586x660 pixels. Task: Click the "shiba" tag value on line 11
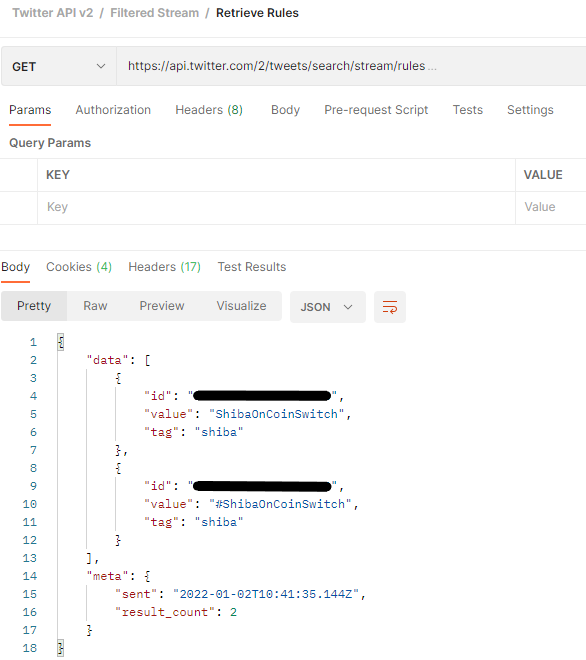pyautogui.click(x=219, y=522)
